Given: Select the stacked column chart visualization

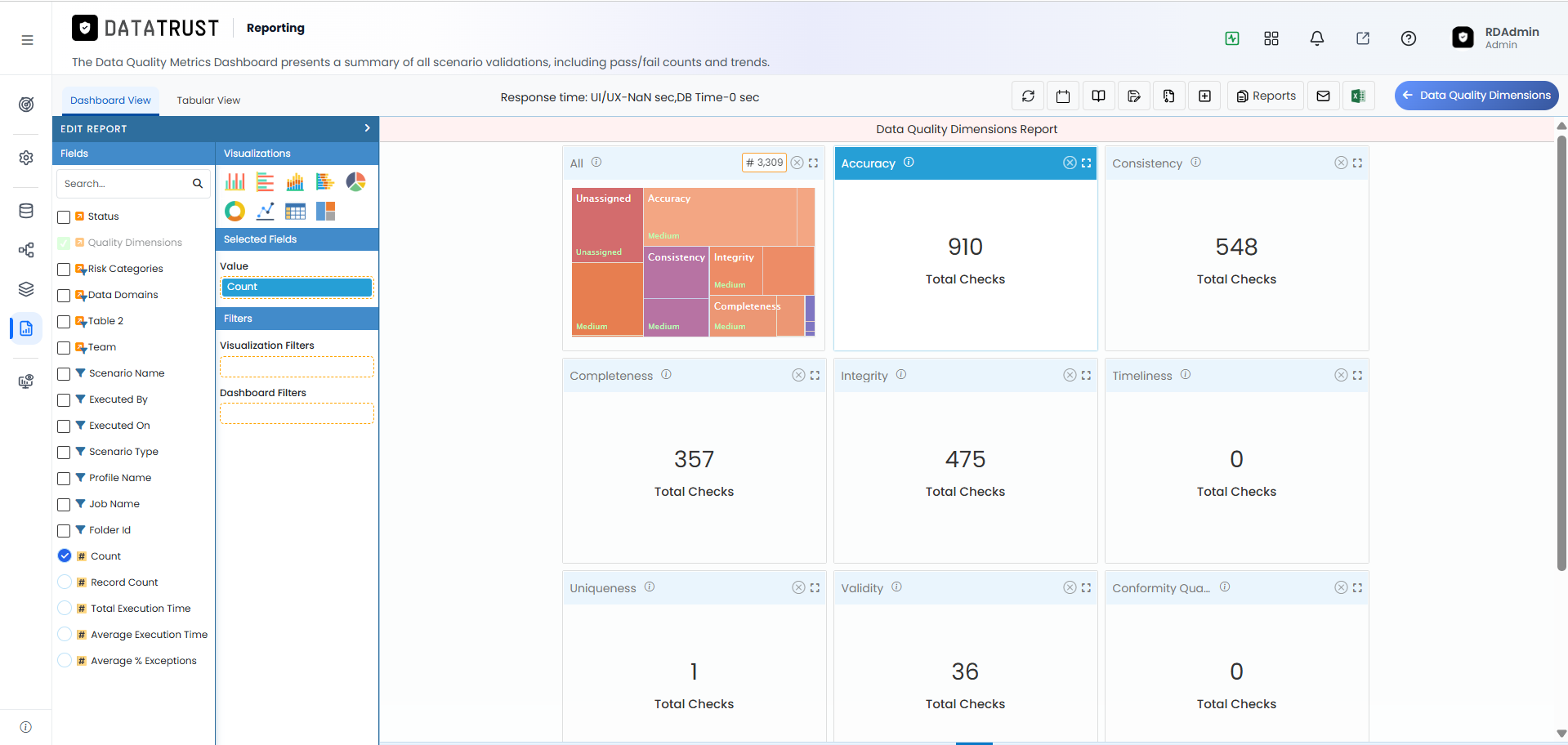Looking at the screenshot, I should click(x=295, y=181).
